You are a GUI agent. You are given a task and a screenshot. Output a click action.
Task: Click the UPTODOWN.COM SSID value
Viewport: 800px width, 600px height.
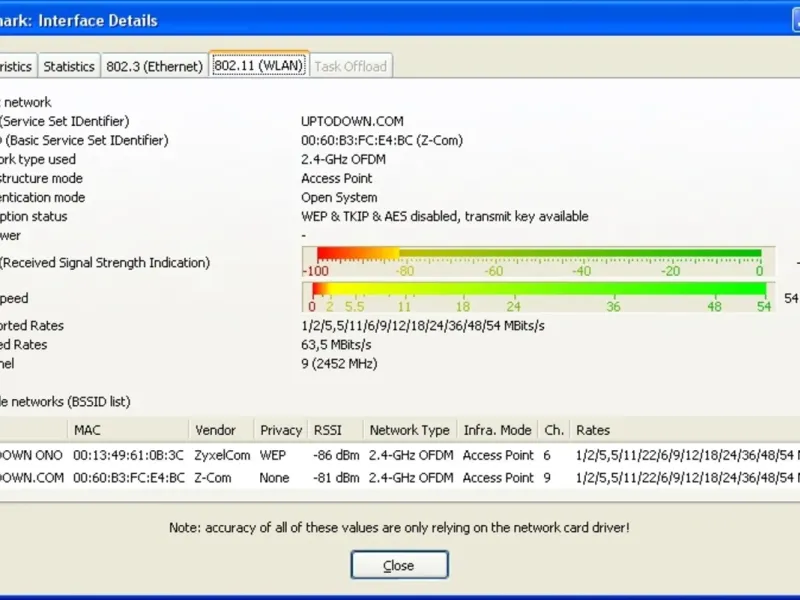[352, 121]
